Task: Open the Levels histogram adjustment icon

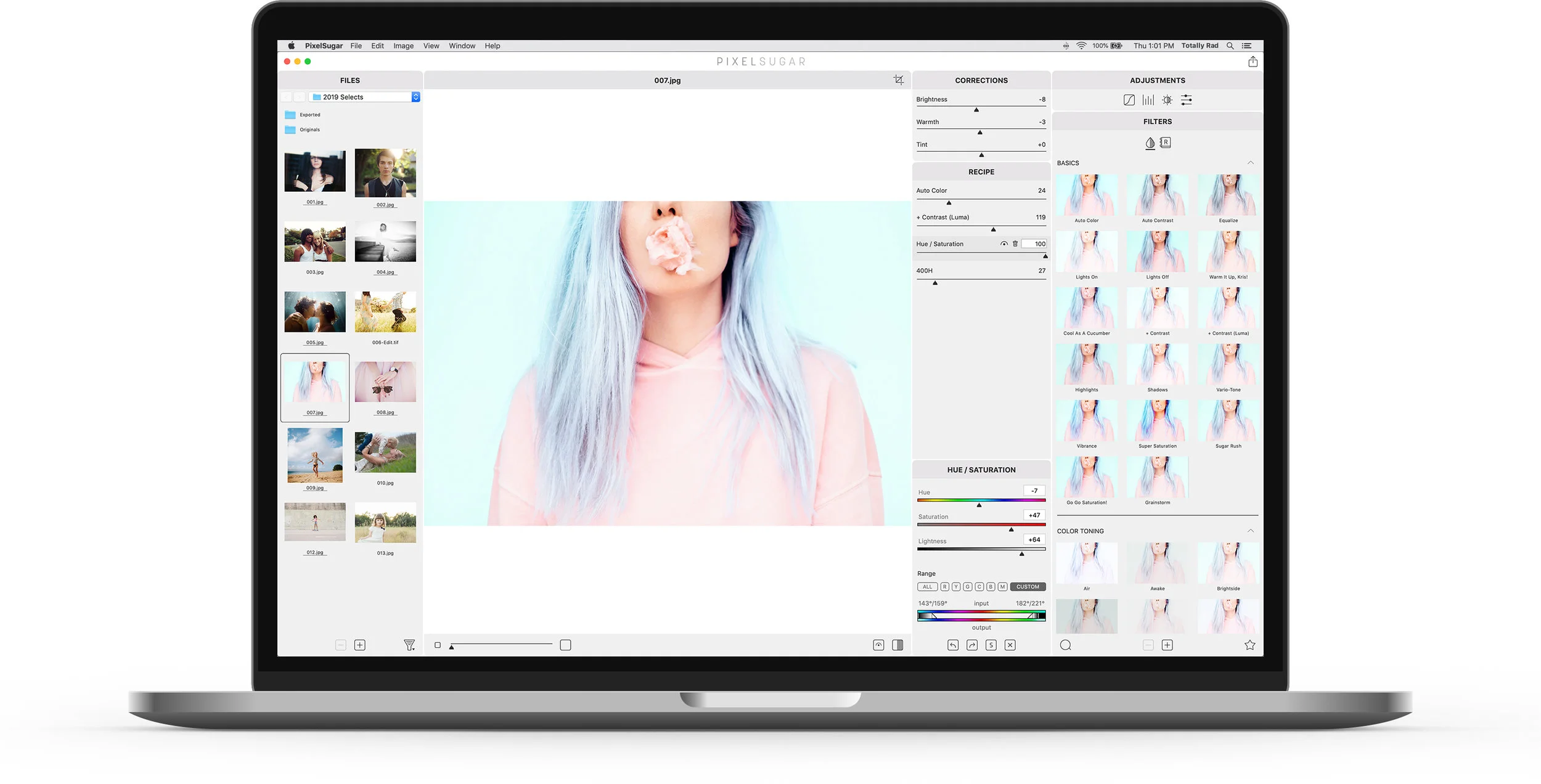Action: pyautogui.click(x=1148, y=100)
